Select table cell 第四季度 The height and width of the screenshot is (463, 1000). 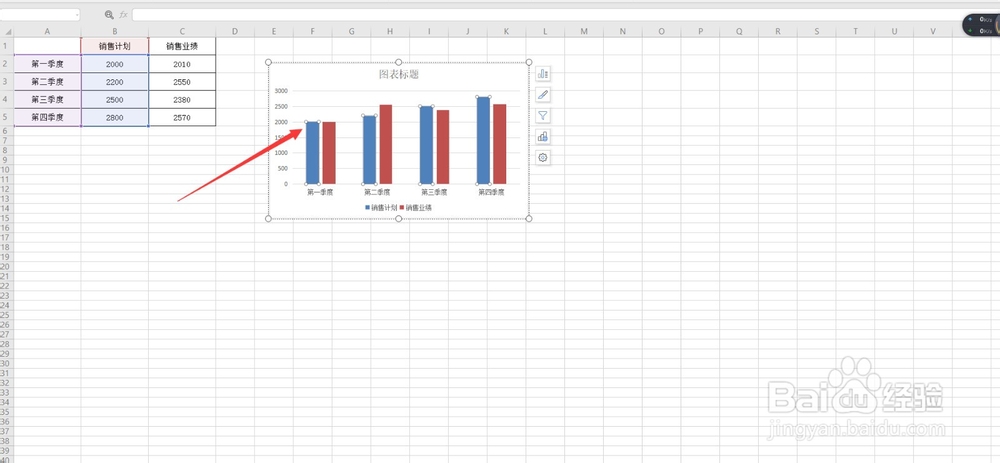[x=47, y=117]
